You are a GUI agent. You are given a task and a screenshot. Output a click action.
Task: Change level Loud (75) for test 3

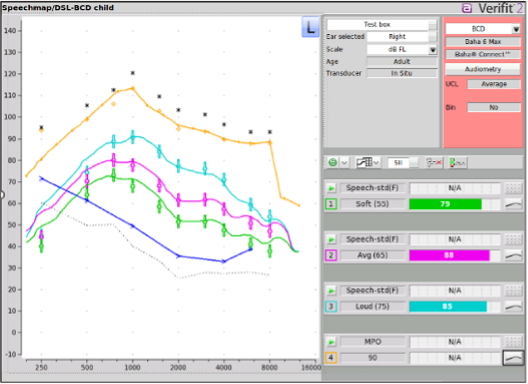tap(372, 307)
